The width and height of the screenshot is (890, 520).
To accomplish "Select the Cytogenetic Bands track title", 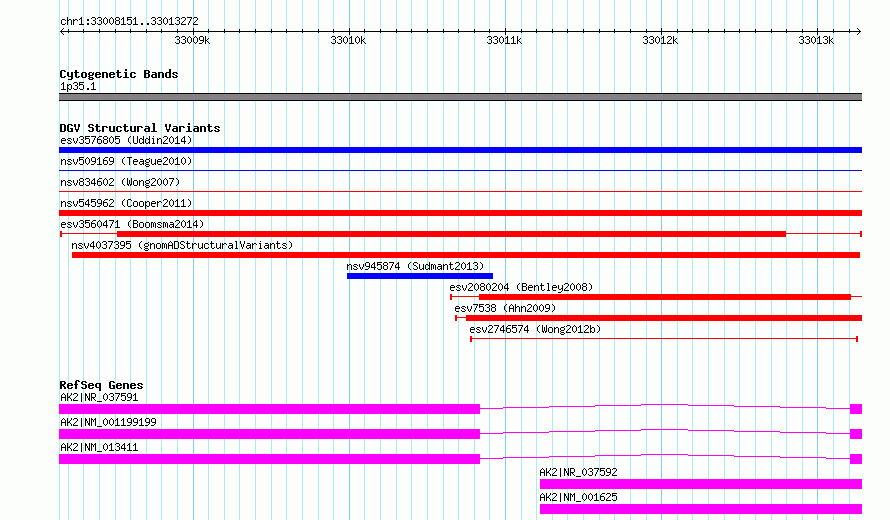I will (x=119, y=74).
